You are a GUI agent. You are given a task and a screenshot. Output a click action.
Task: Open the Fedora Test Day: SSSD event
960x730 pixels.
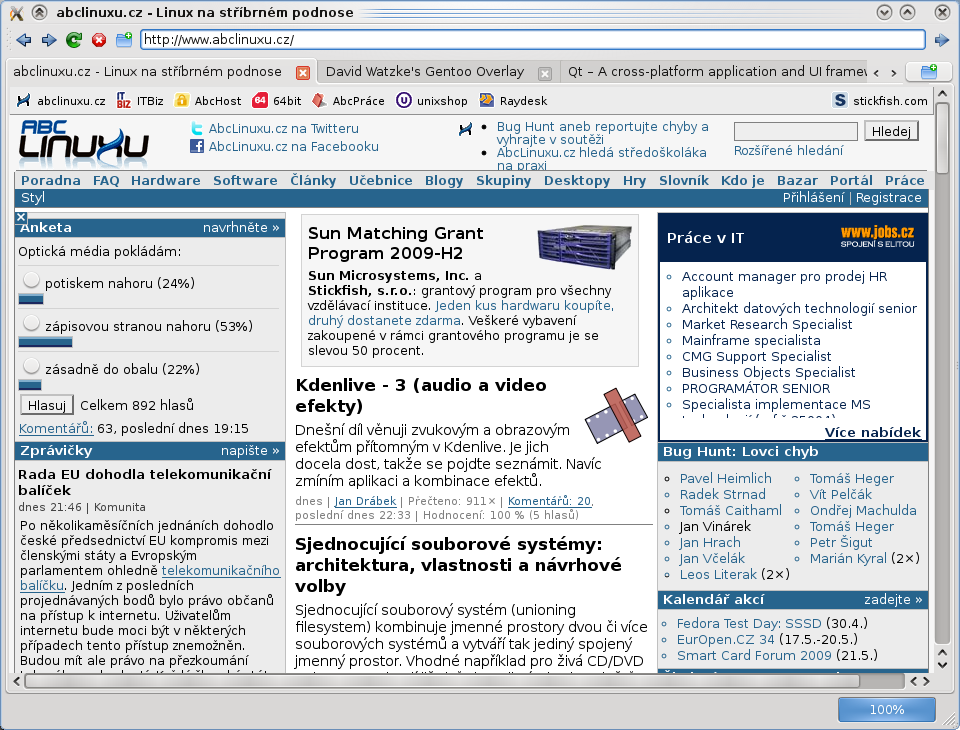(749, 623)
